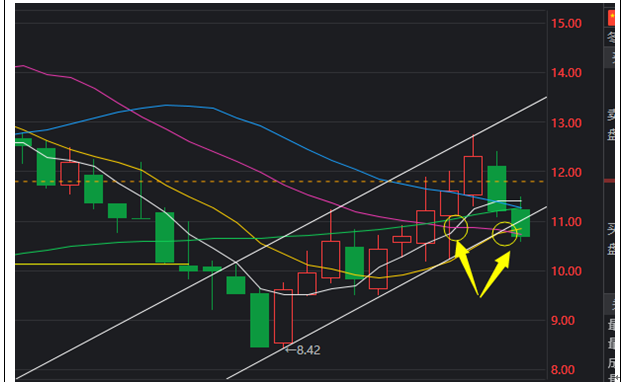Click the orange dashed horizontal price line

point(279,182)
